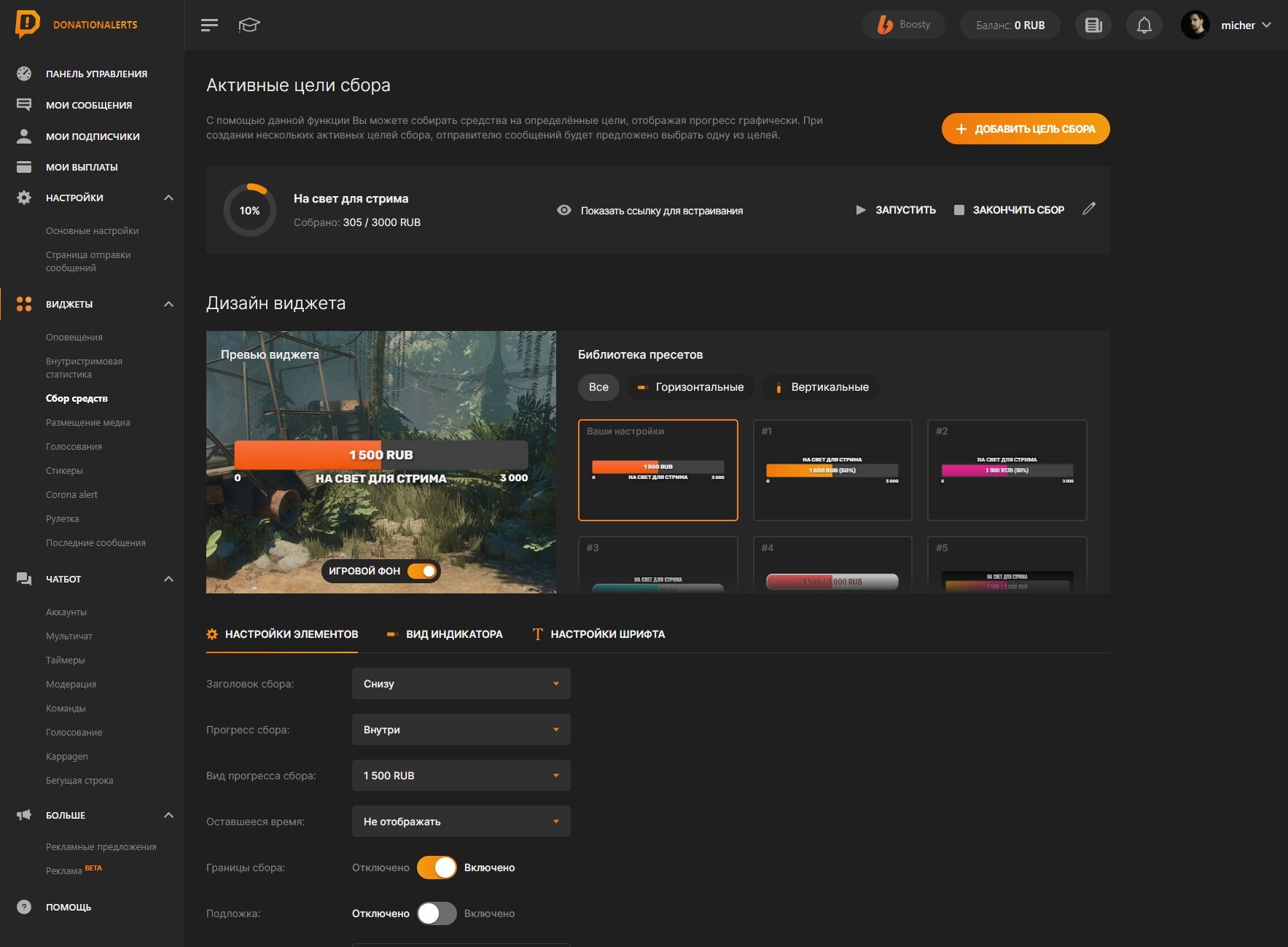
Task: Click the DonationAlerts logo icon
Action: [27, 24]
